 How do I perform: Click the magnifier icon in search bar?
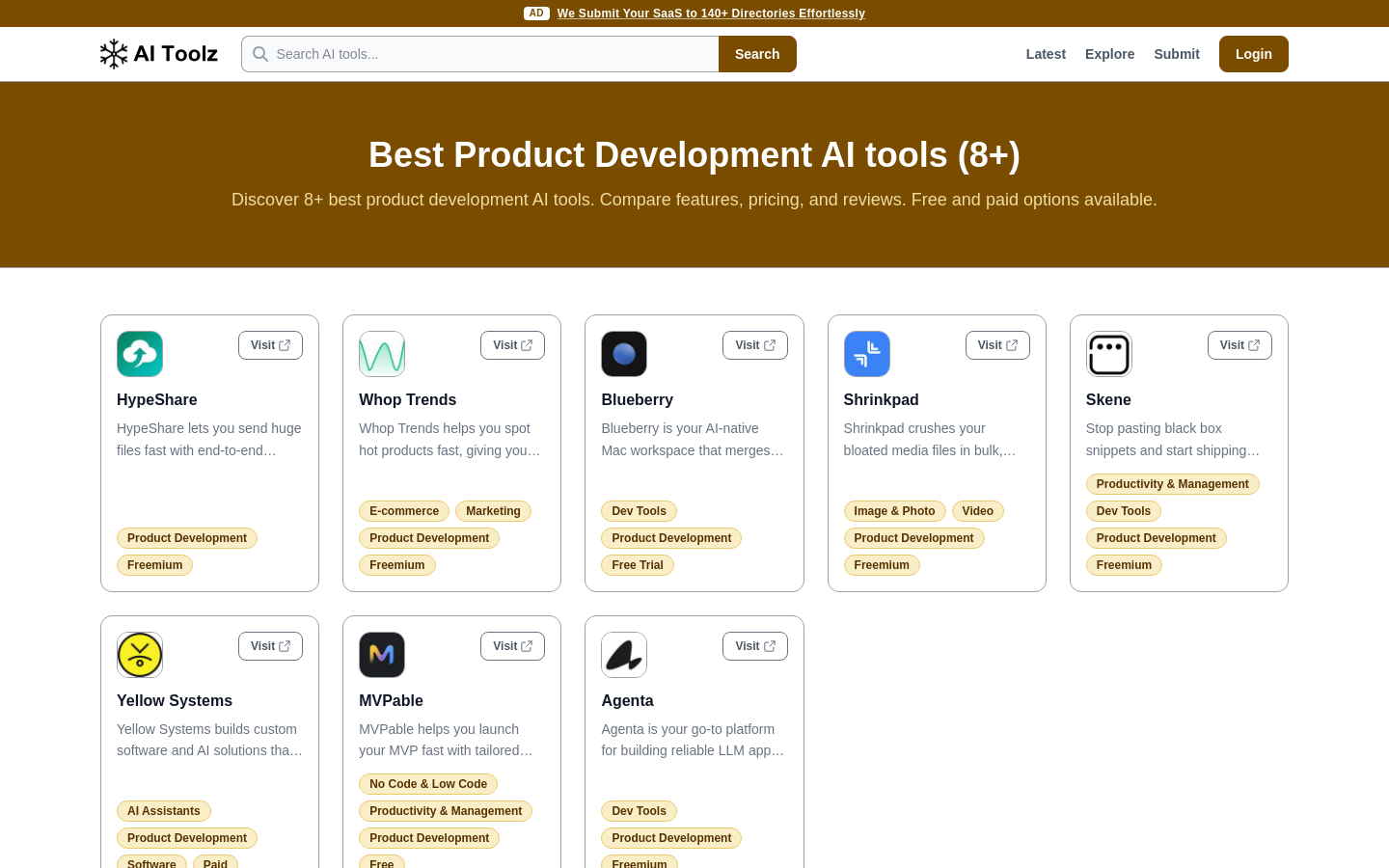[x=260, y=54]
